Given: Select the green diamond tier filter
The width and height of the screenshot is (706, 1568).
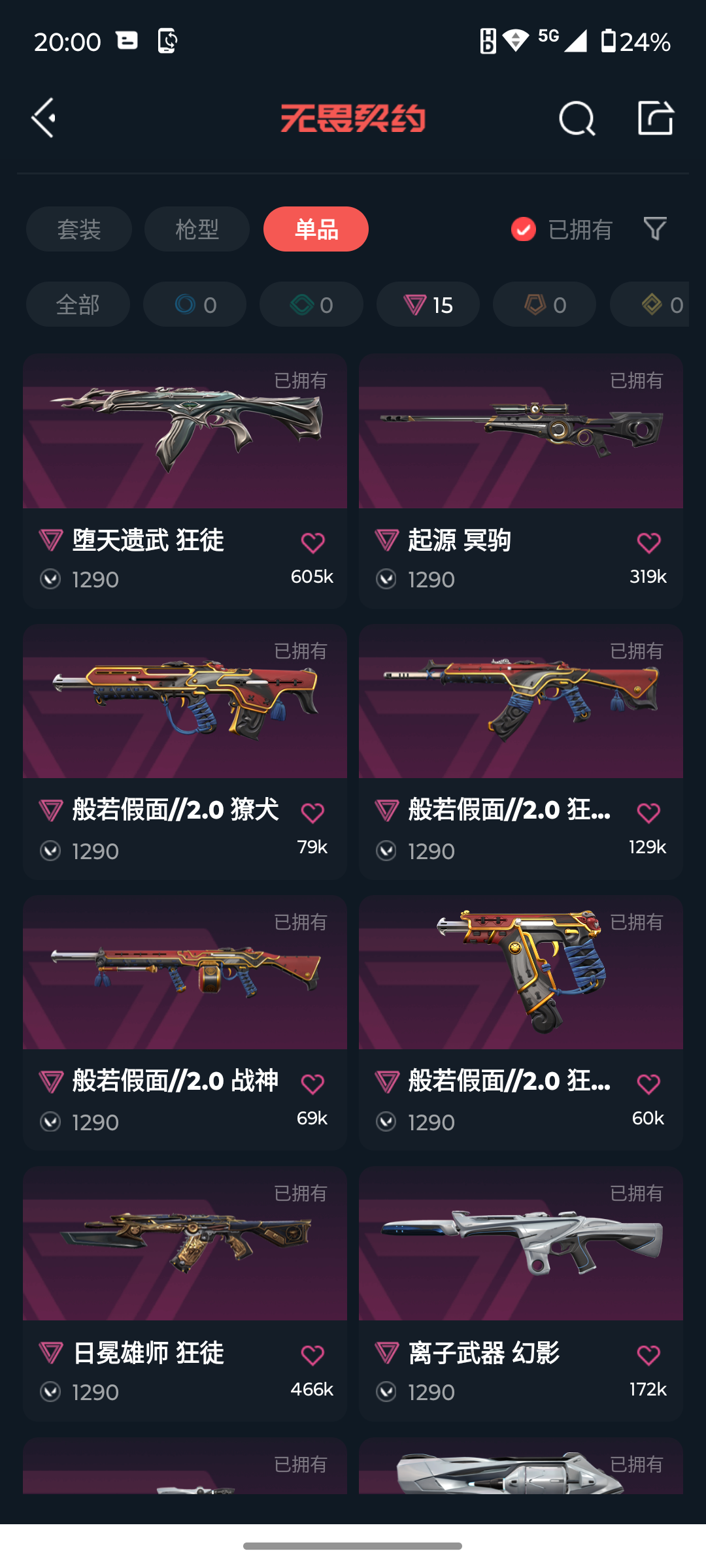Looking at the screenshot, I should click(311, 304).
